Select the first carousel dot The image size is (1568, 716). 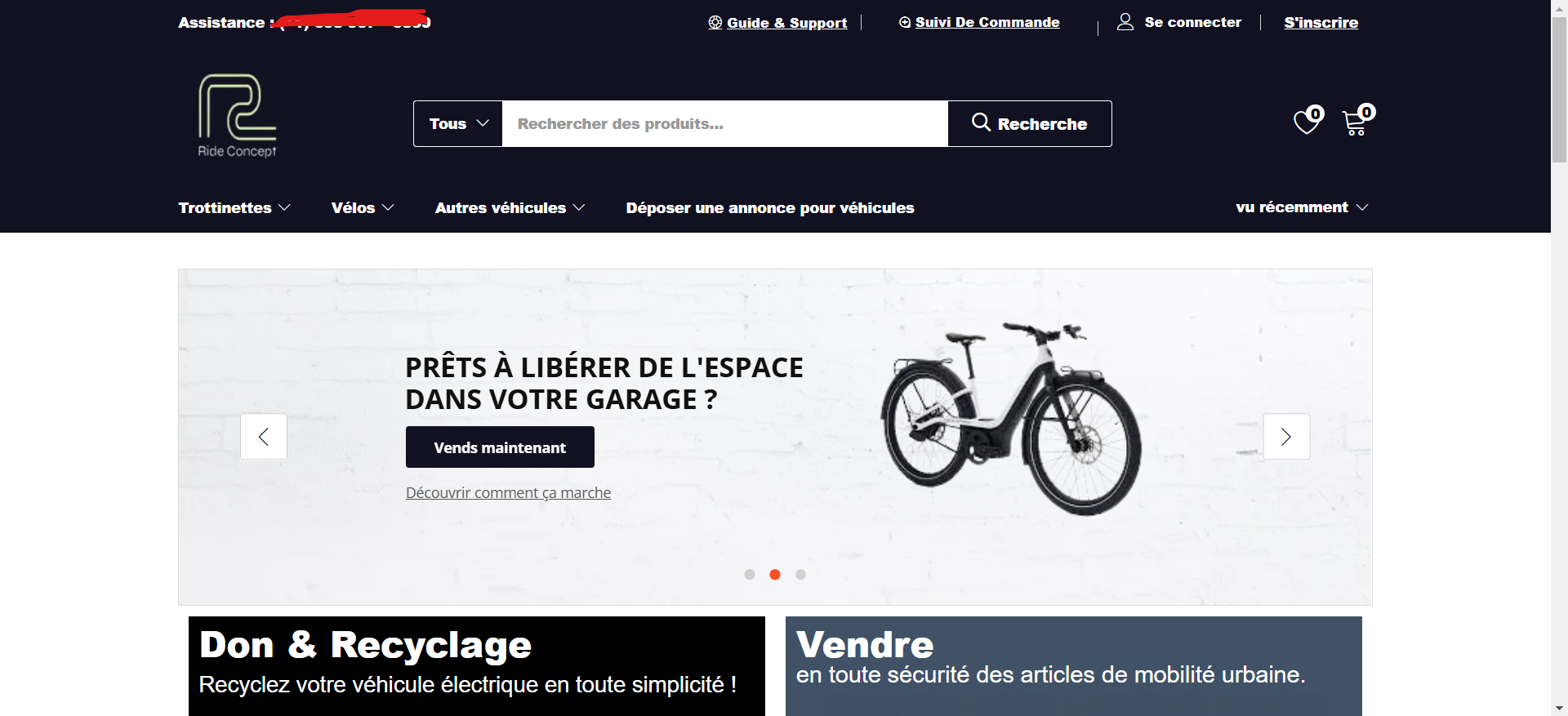pyautogui.click(x=750, y=575)
